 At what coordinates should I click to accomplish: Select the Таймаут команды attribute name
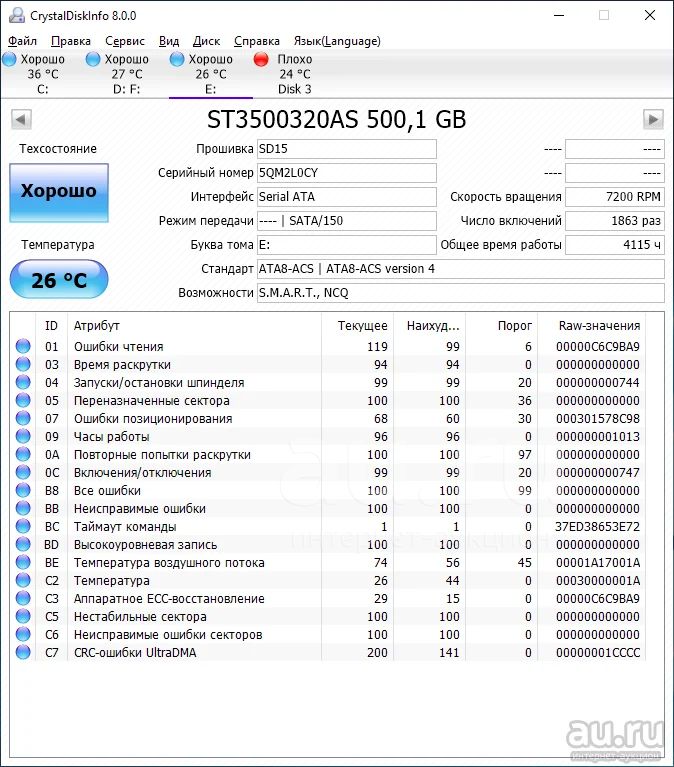coord(125,527)
